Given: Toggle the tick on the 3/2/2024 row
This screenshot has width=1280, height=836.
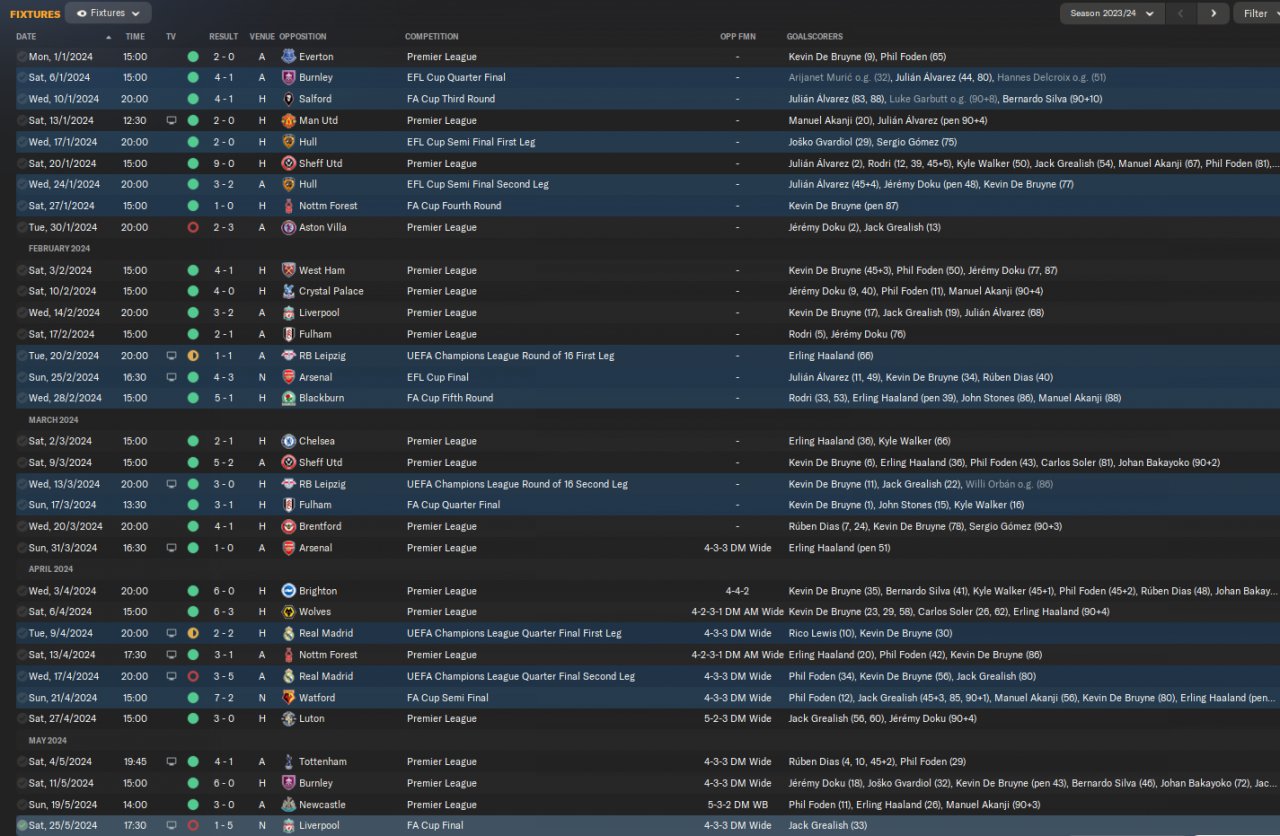Looking at the screenshot, I should click(22, 270).
